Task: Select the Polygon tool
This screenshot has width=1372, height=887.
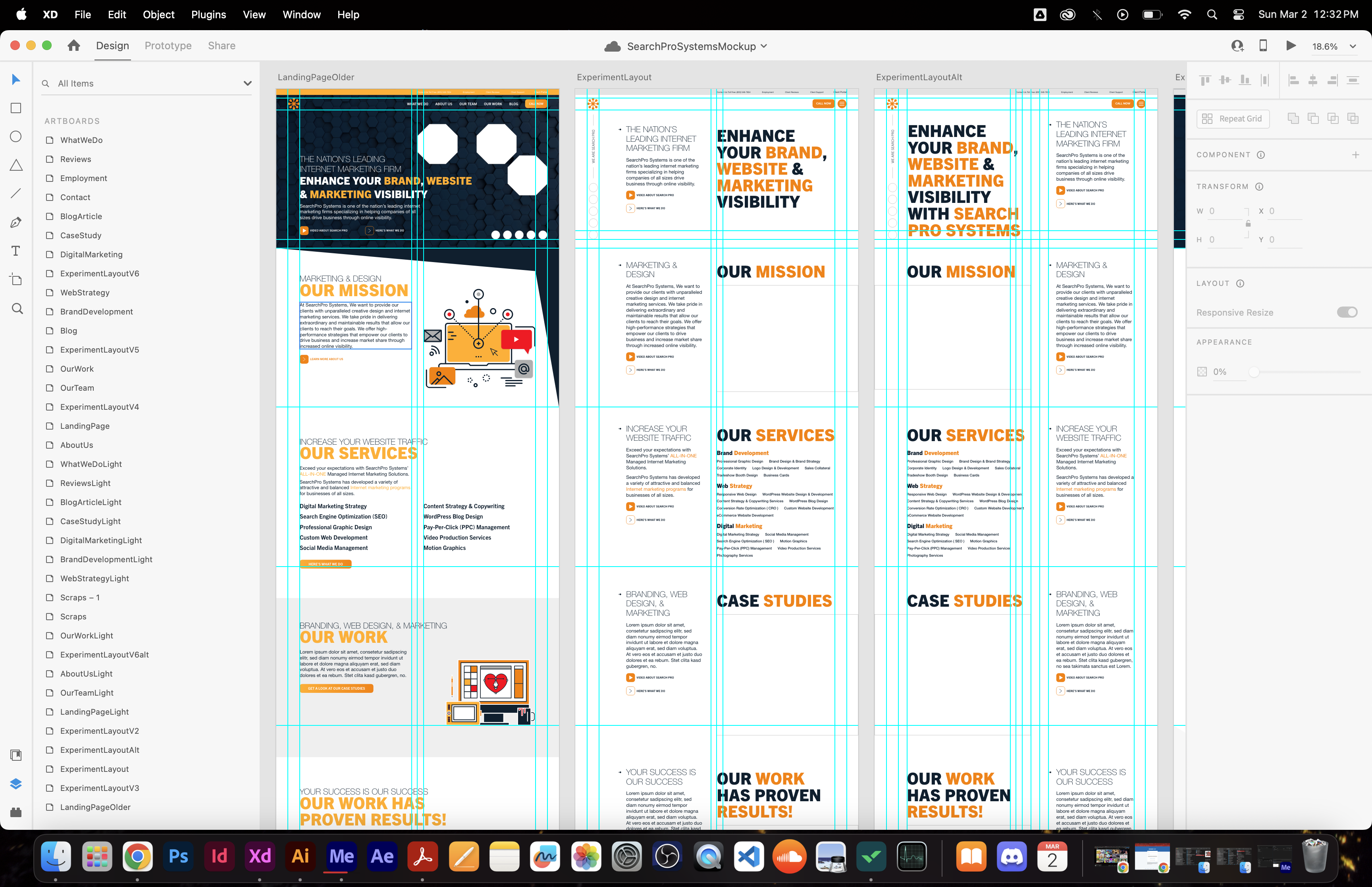Action: coord(16,165)
